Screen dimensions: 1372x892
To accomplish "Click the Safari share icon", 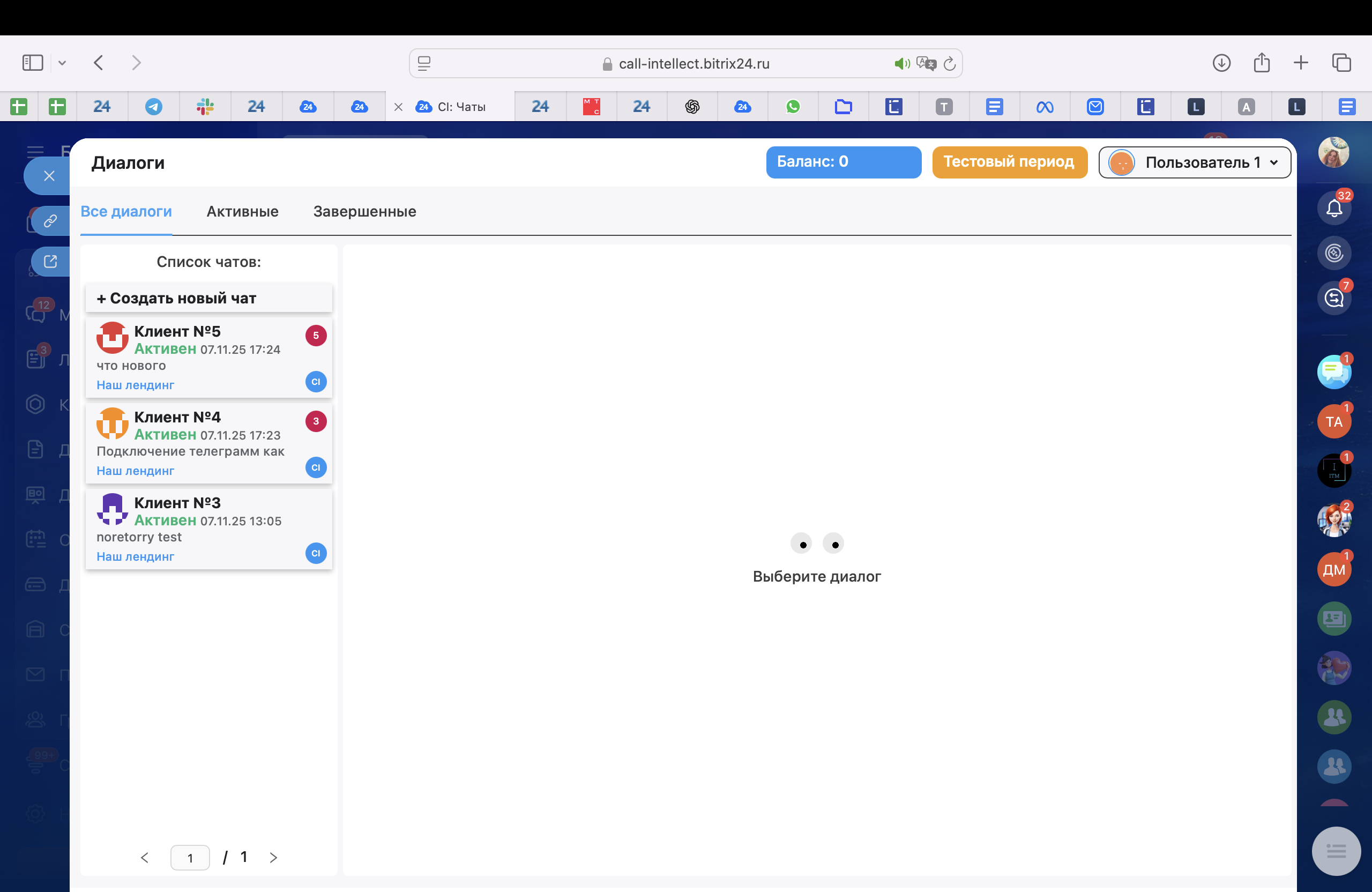I will [x=1261, y=63].
